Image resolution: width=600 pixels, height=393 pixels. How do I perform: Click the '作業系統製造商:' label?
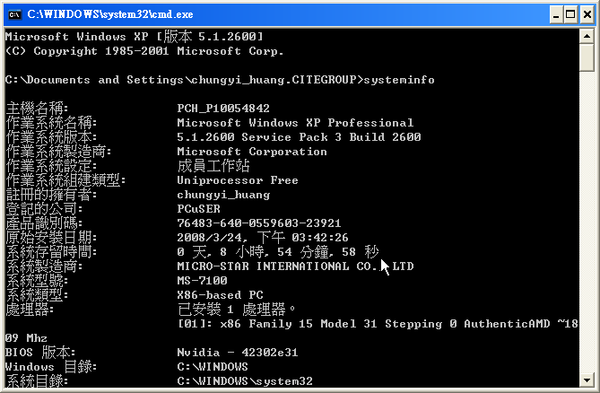click(59, 152)
